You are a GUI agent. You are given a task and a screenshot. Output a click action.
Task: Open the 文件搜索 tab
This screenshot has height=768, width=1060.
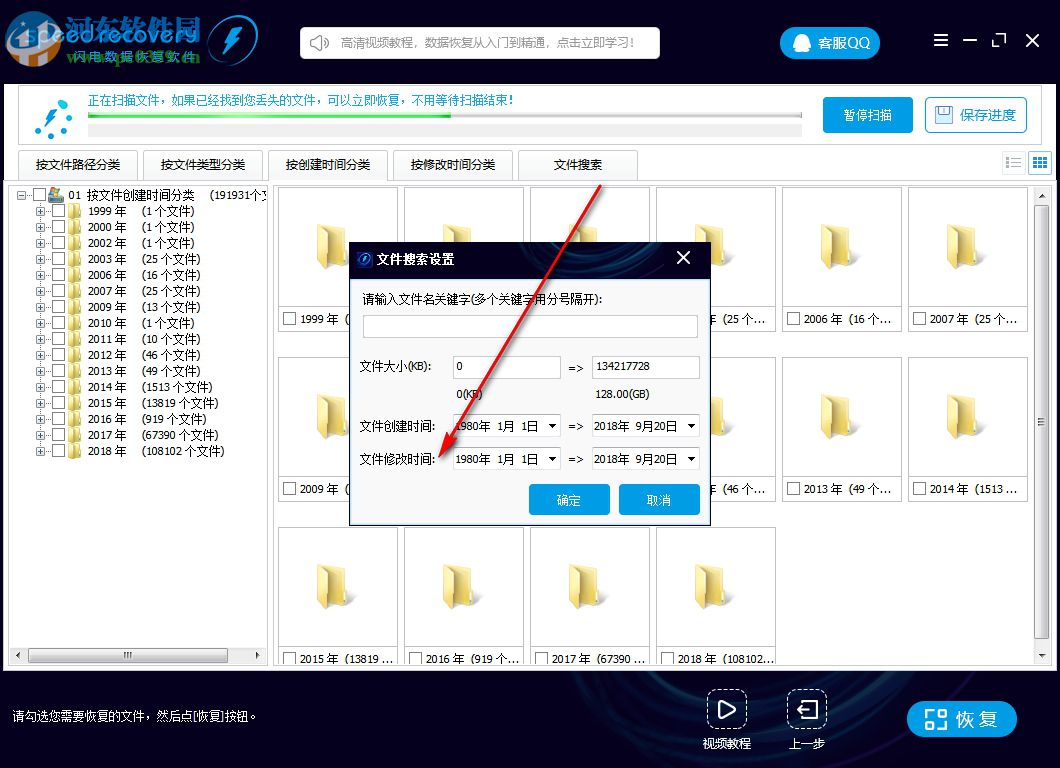point(576,164)
